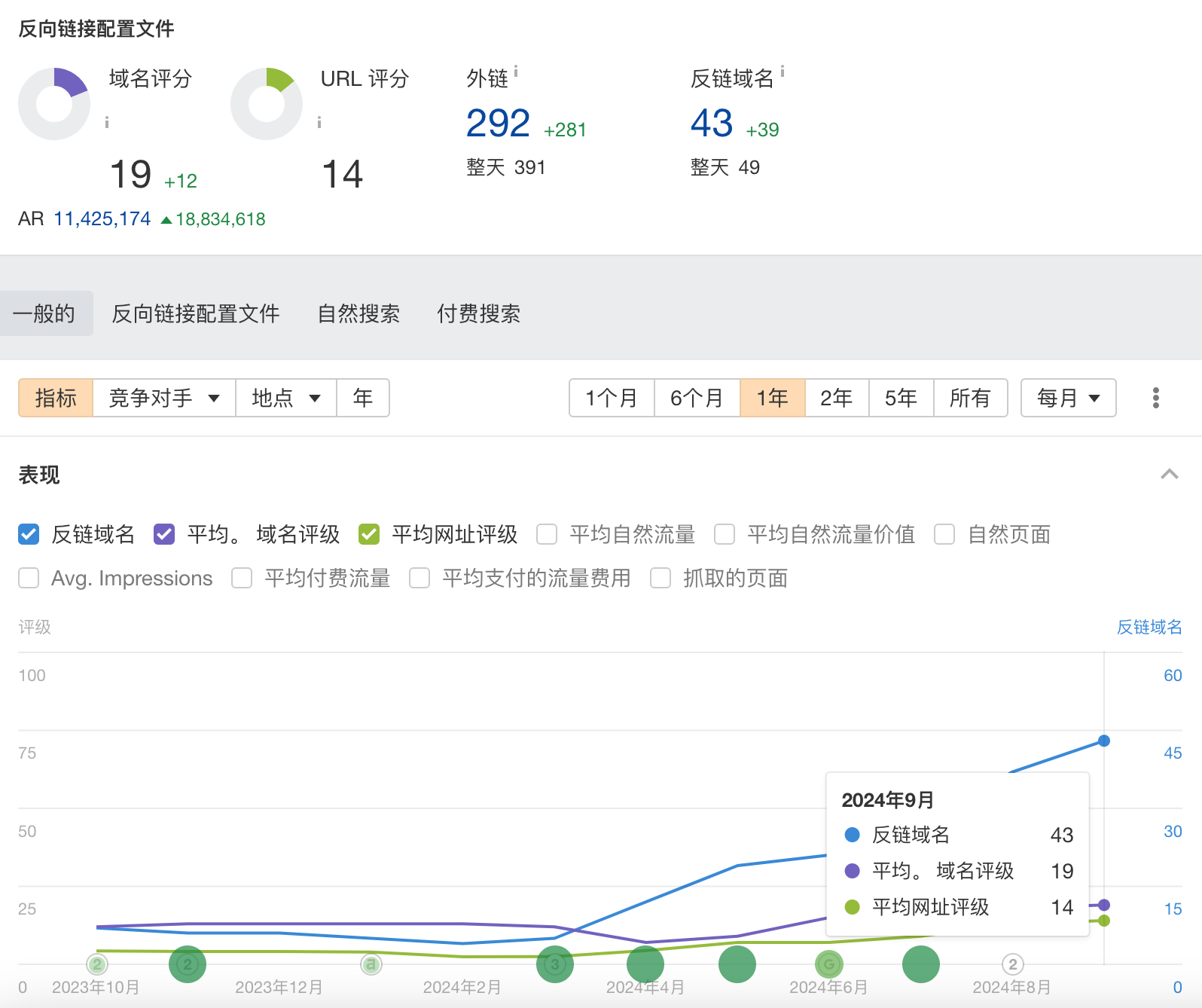Click the +39 反链域名 change value
This screenshot has width=1202, height=1008.
(762, 130)
